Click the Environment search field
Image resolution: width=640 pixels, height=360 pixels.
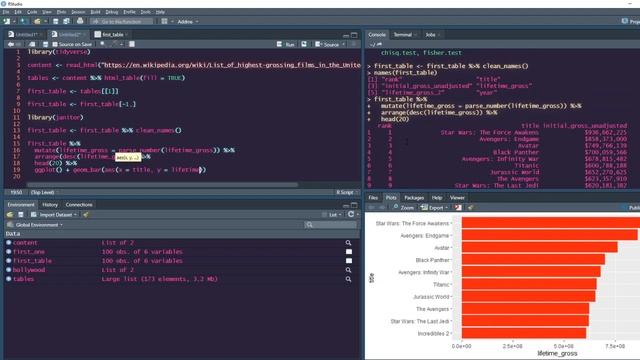point(330,225)
